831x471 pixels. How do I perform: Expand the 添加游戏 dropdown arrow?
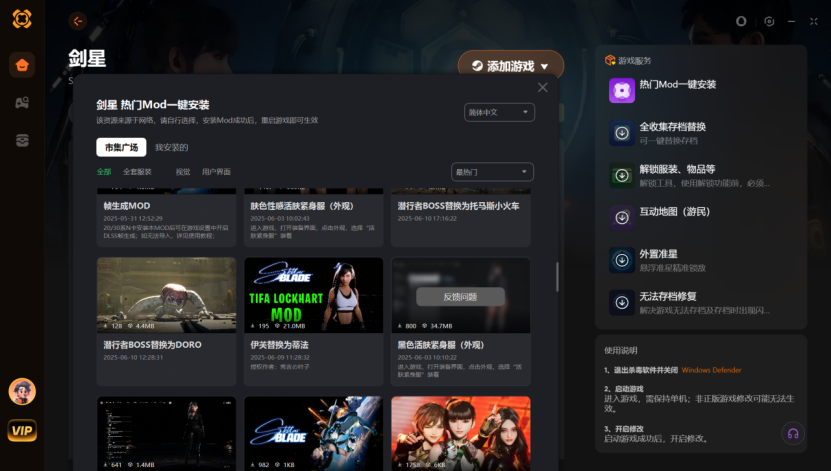pyautogui.click(x=544, y=67)
